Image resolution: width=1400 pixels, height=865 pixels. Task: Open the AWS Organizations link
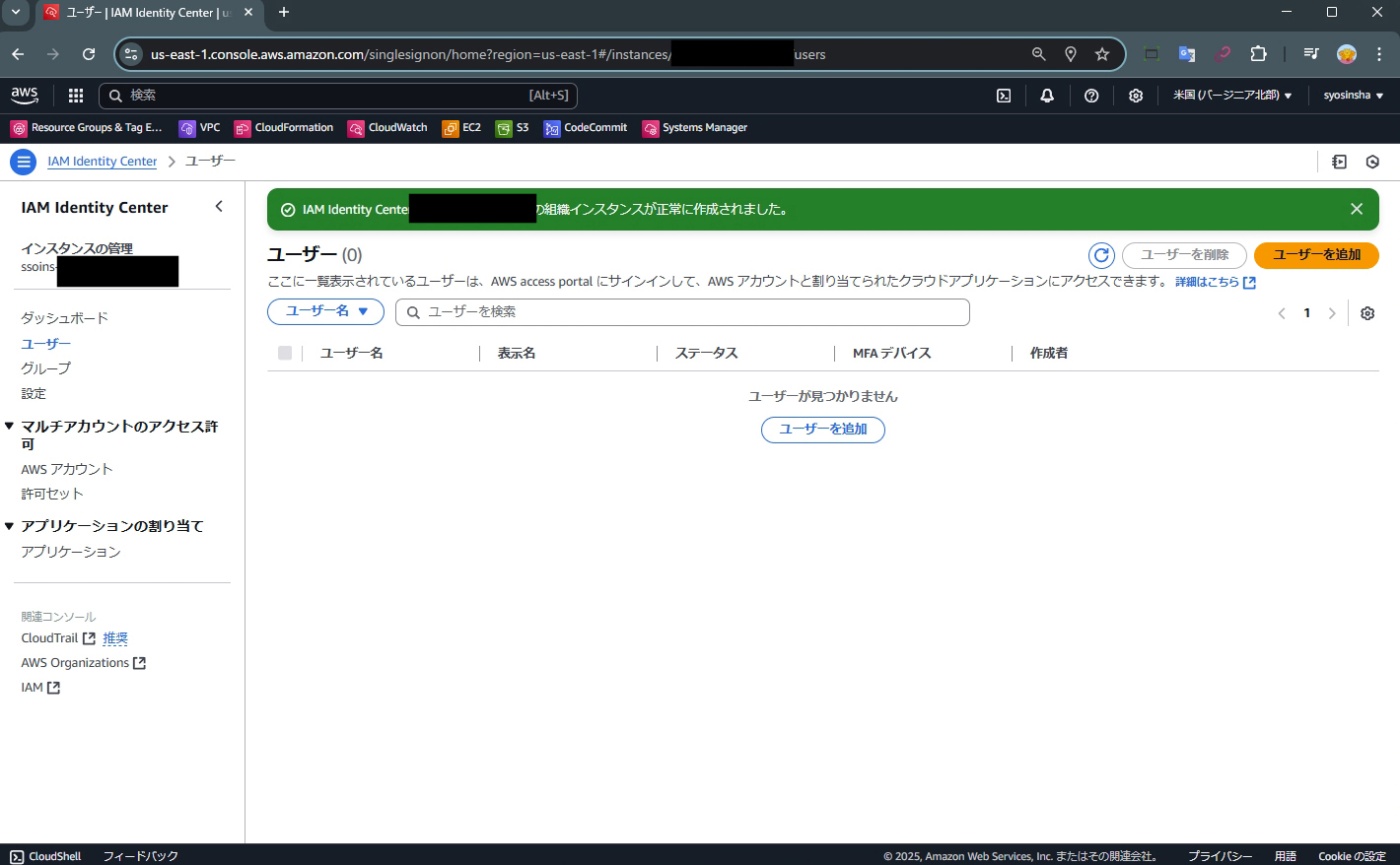83,663
